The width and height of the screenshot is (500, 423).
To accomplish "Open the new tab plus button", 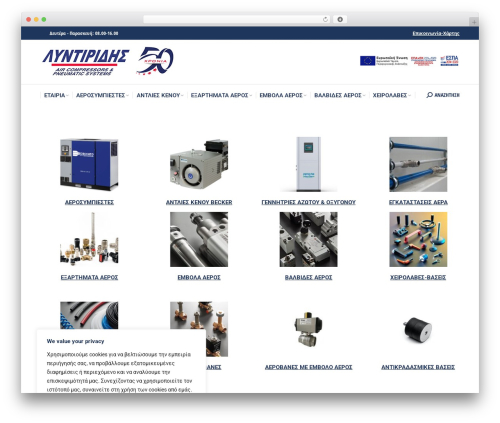I will point(474,22).
